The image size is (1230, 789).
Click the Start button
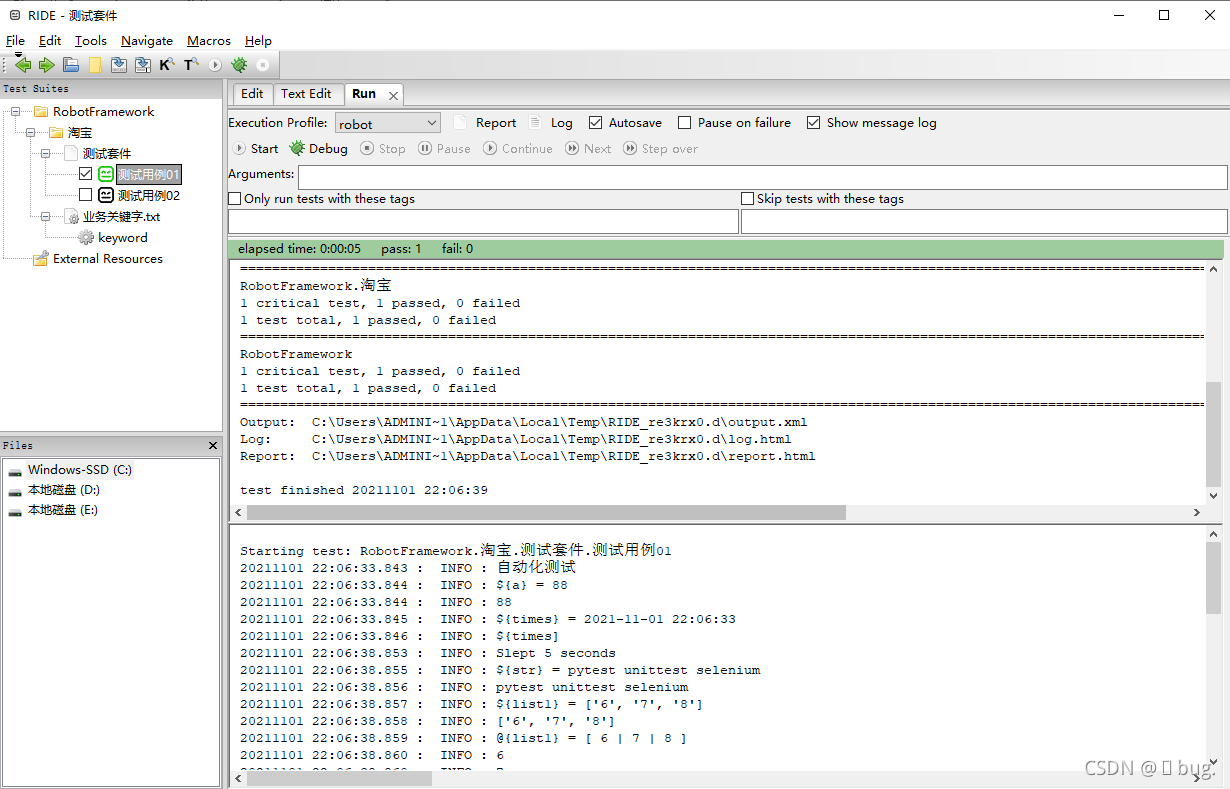pyautogui.click(x=255, y=149)
